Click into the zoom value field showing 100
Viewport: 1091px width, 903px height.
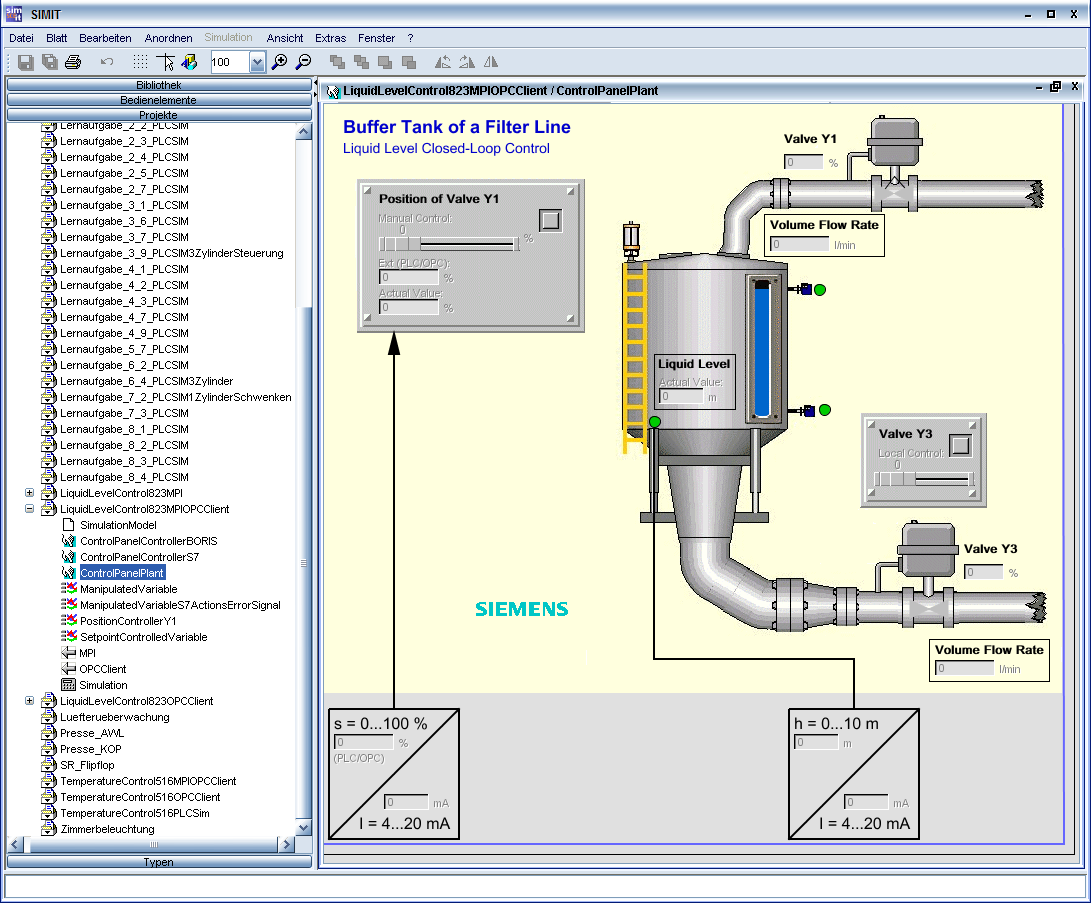[230, 63]
